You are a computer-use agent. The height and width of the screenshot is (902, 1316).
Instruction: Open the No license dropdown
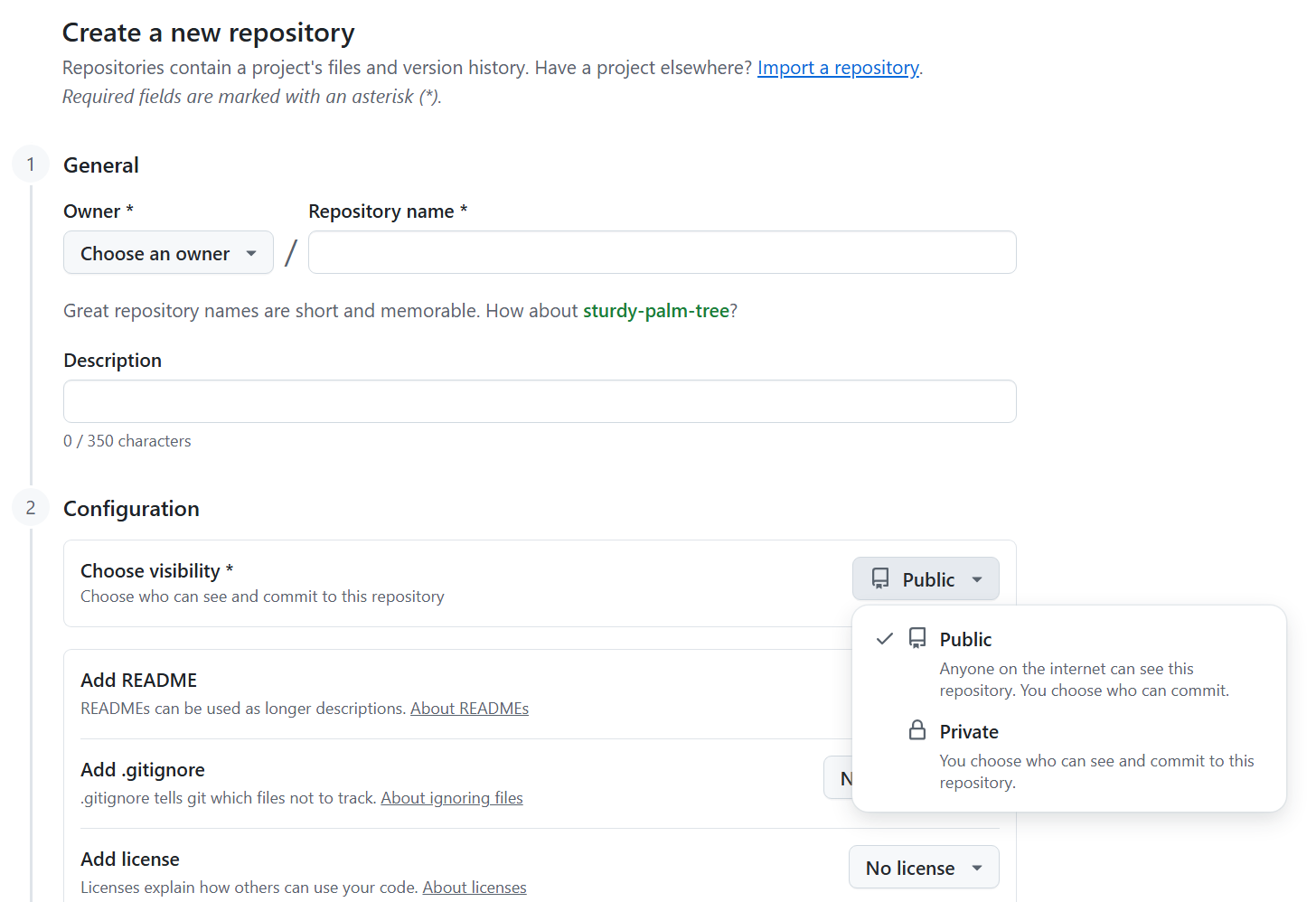click(x=923, y=867)
